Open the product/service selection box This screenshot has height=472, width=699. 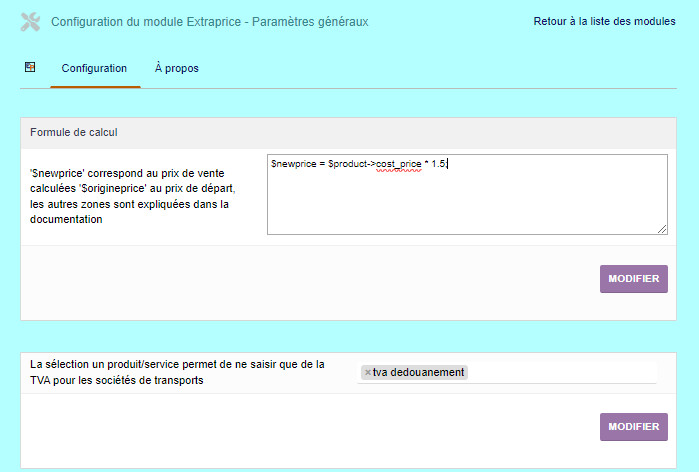click(x=507, y=373)
